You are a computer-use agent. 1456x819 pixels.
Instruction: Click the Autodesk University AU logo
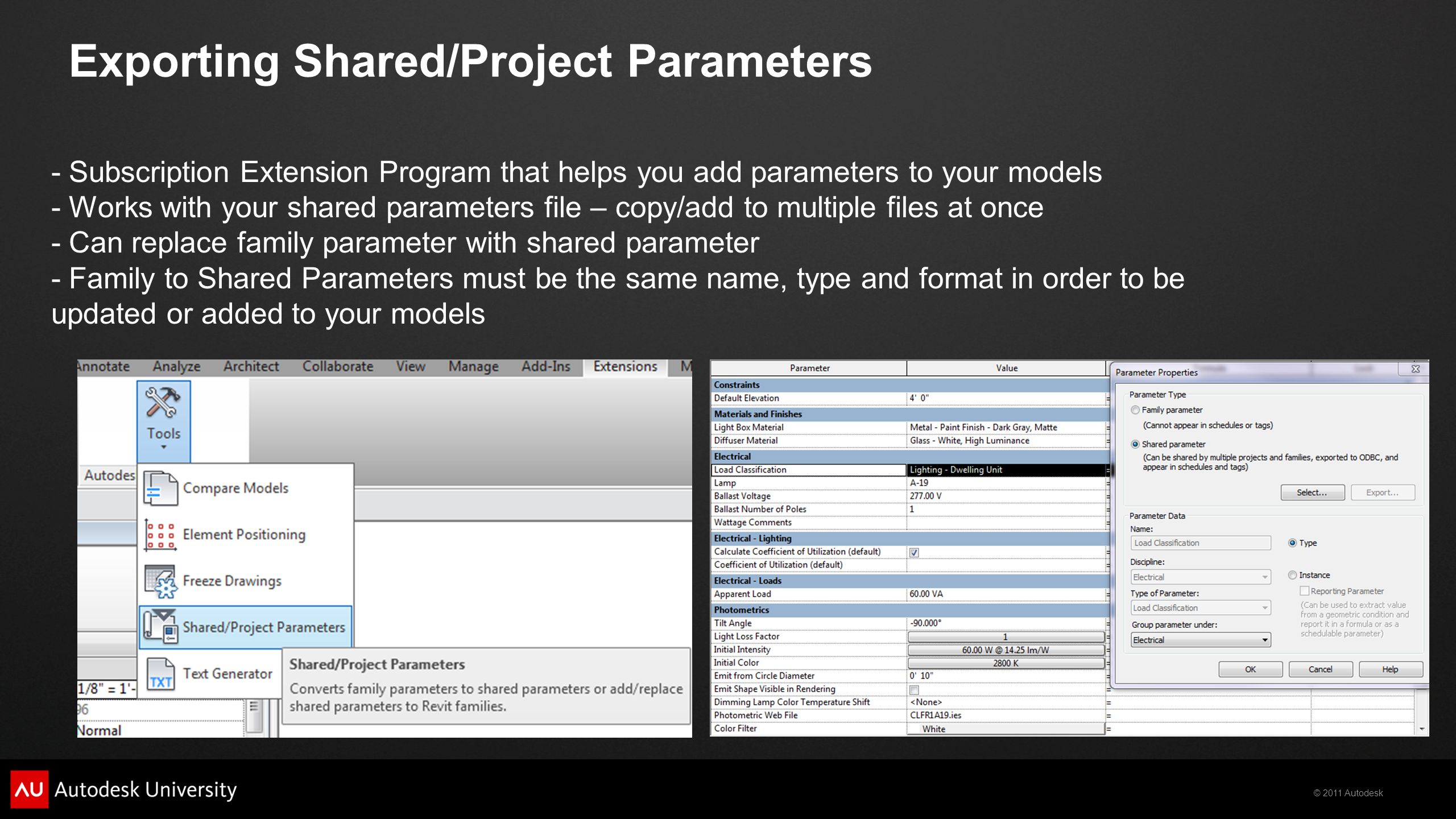pyautogui.click(x=30, y=789)
